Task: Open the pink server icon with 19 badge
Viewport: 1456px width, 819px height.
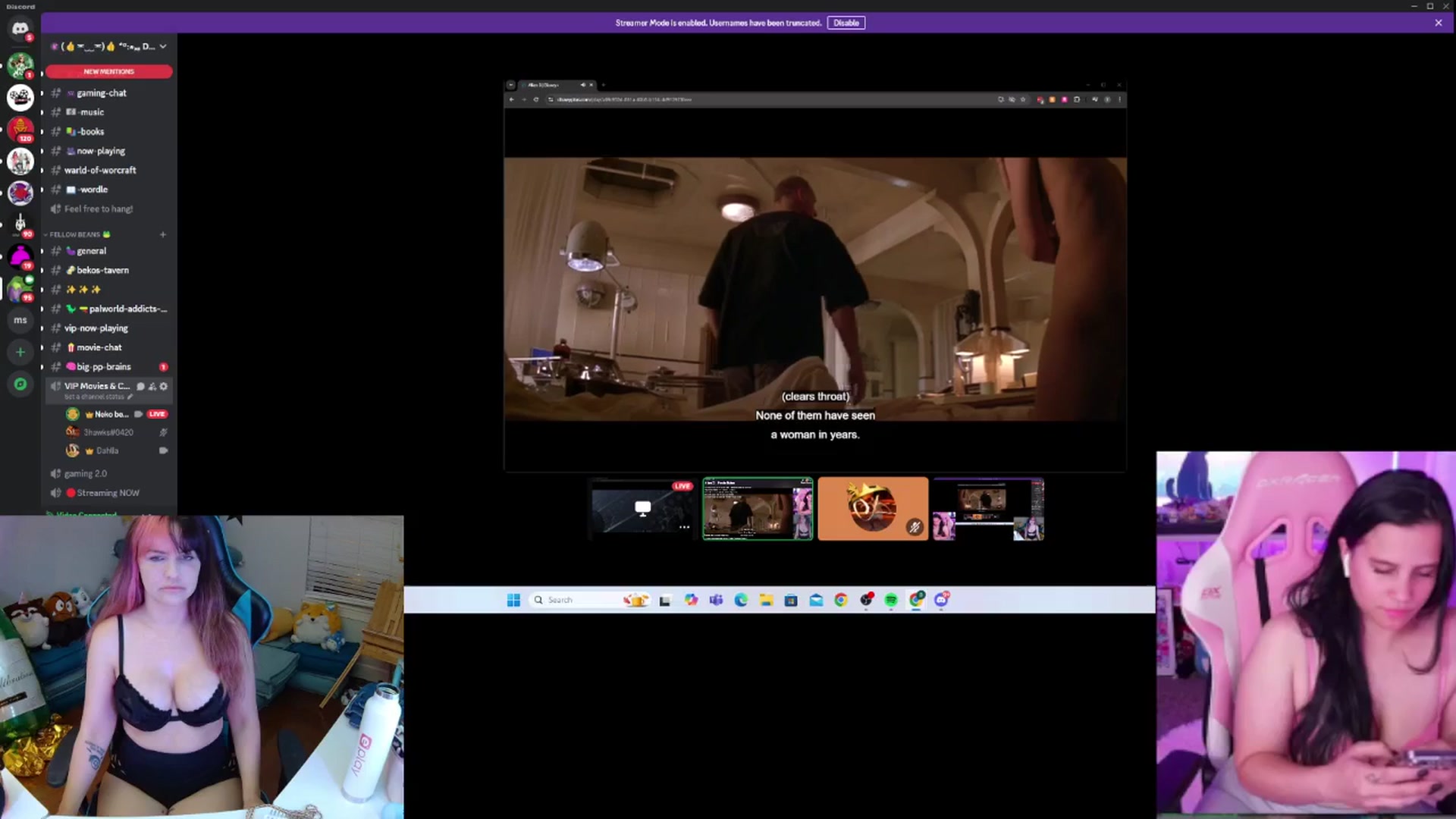Action: pyautogui.click(x=20, y=256)
